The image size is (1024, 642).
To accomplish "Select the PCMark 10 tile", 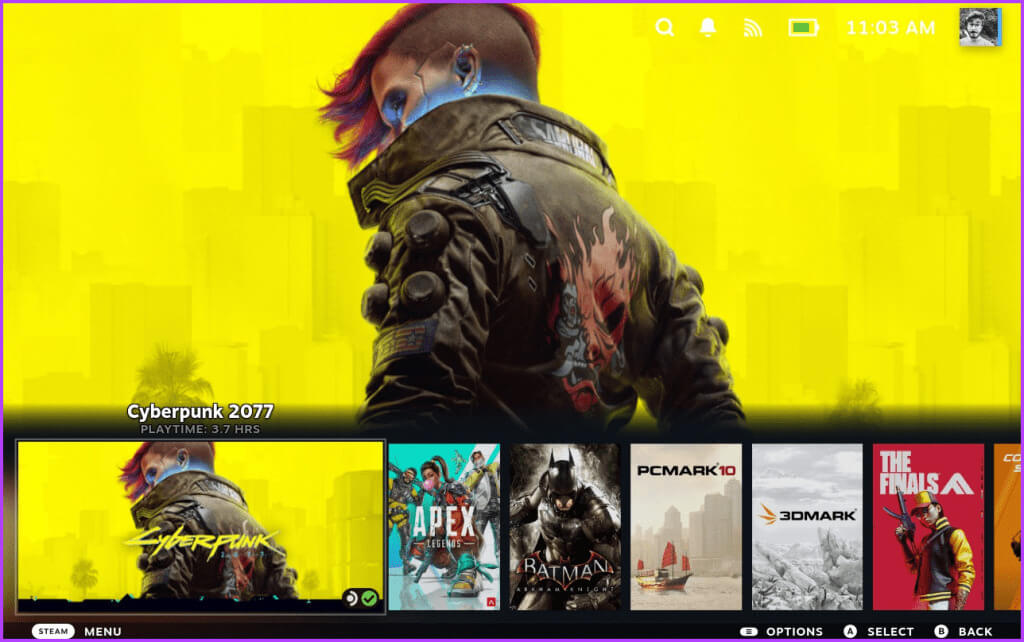I will (x=686, y=527).
